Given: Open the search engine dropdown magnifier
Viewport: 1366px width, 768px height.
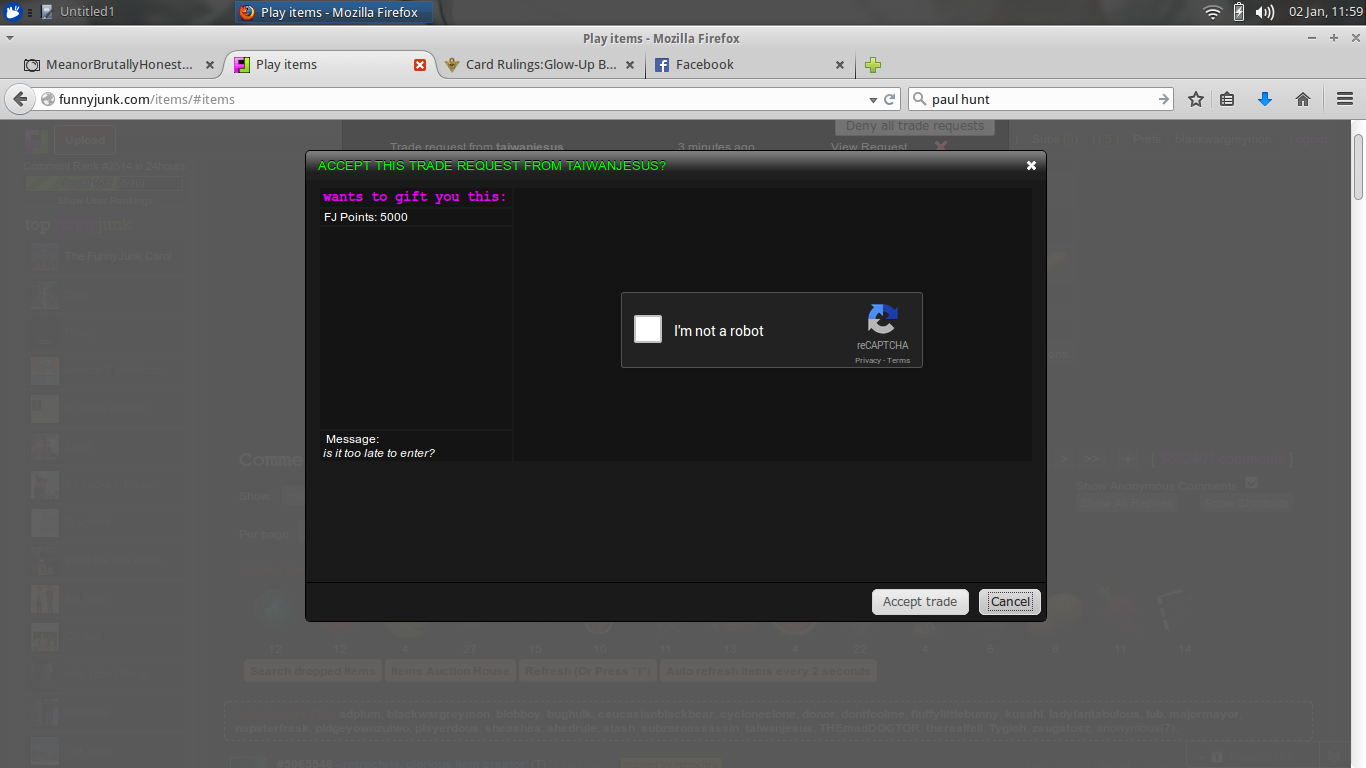Looking at the screenshot, I should [x=920, y=99].
